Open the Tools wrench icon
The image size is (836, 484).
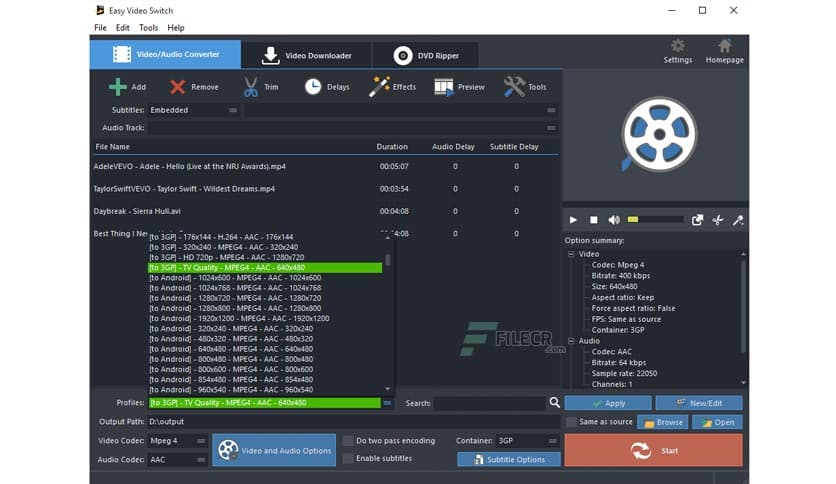pyautogui.click(x=515, y=87)
